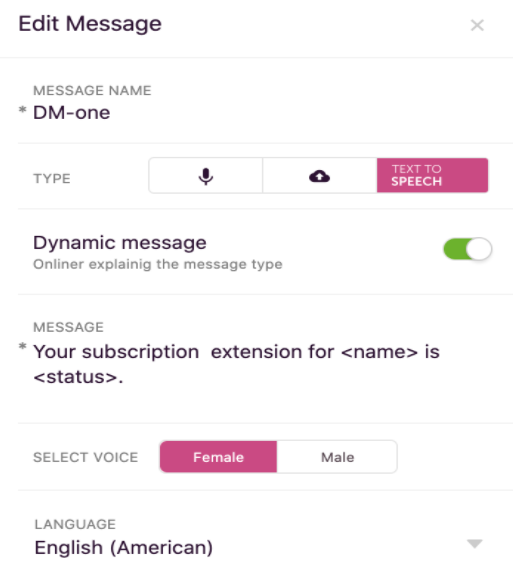Choose the Female voice option
Image resolution: width=513 pixels, height=567 pixels.
218,457
